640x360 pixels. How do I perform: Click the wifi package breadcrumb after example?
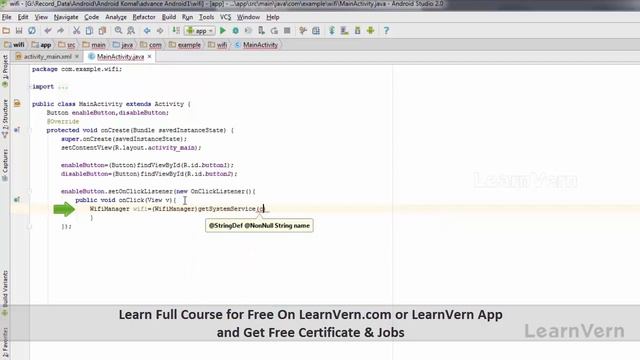click(218, 45)
